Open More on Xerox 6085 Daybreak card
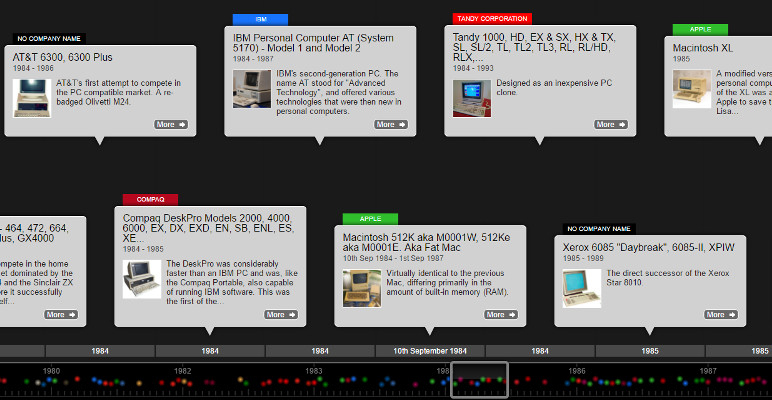772x400 pixels. click(721, 315)
